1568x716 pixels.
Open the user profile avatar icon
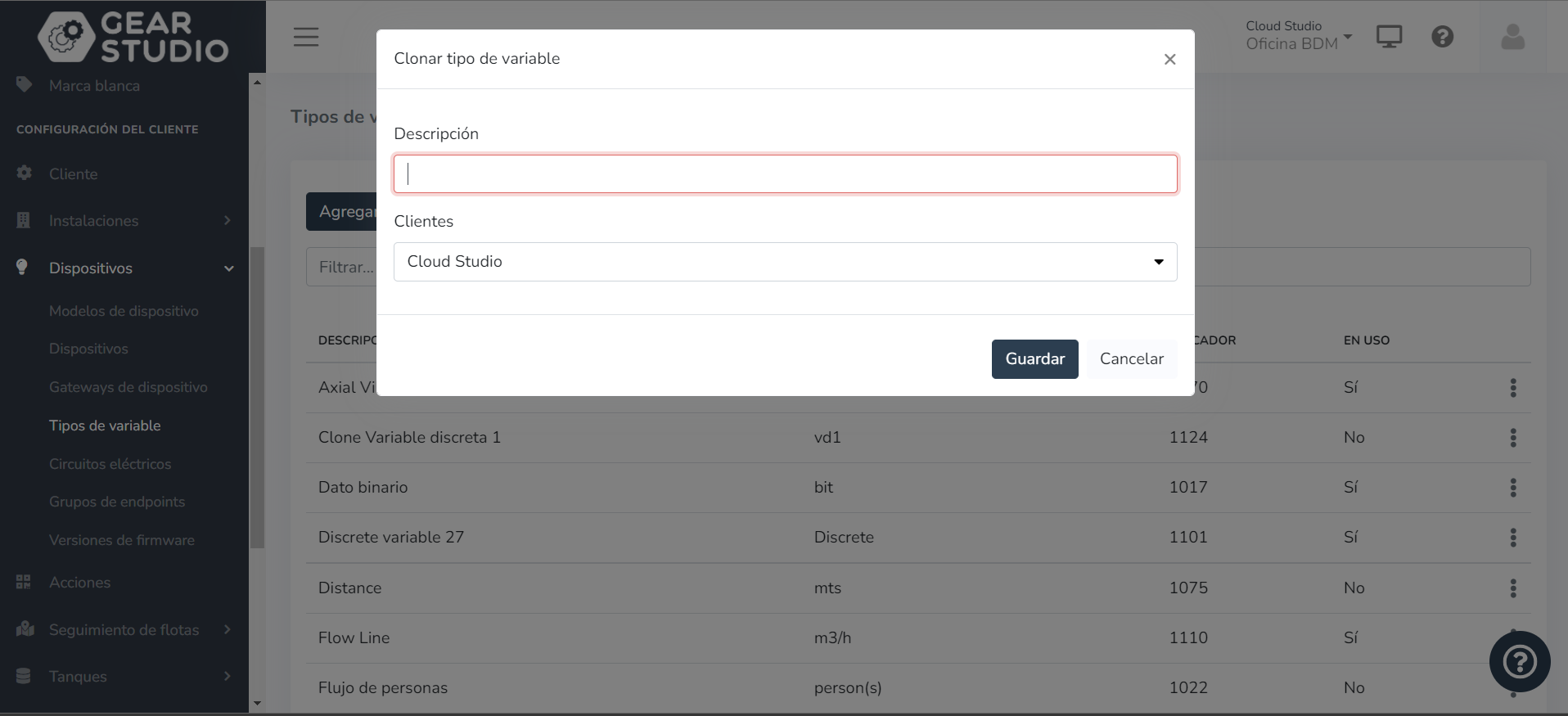1512,37
